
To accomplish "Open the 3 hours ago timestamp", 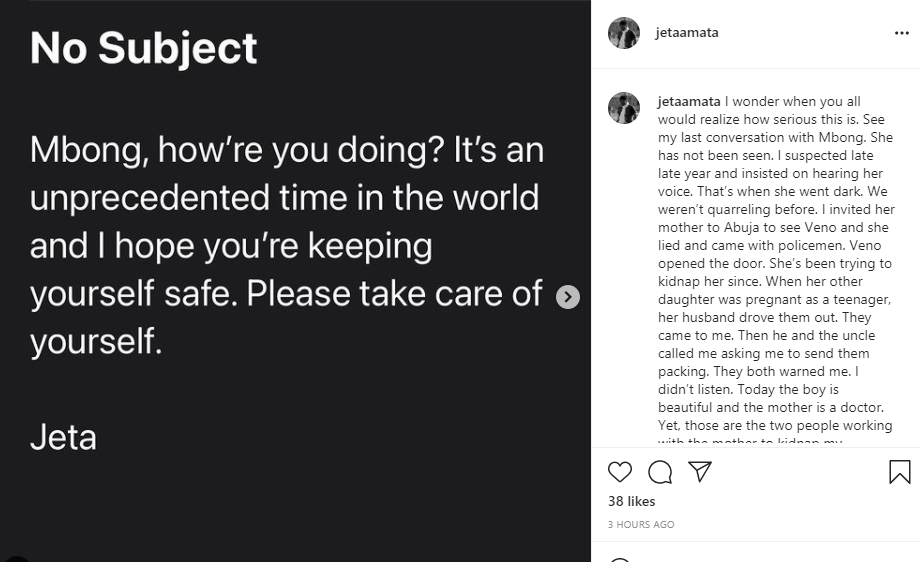I will 641,524.
